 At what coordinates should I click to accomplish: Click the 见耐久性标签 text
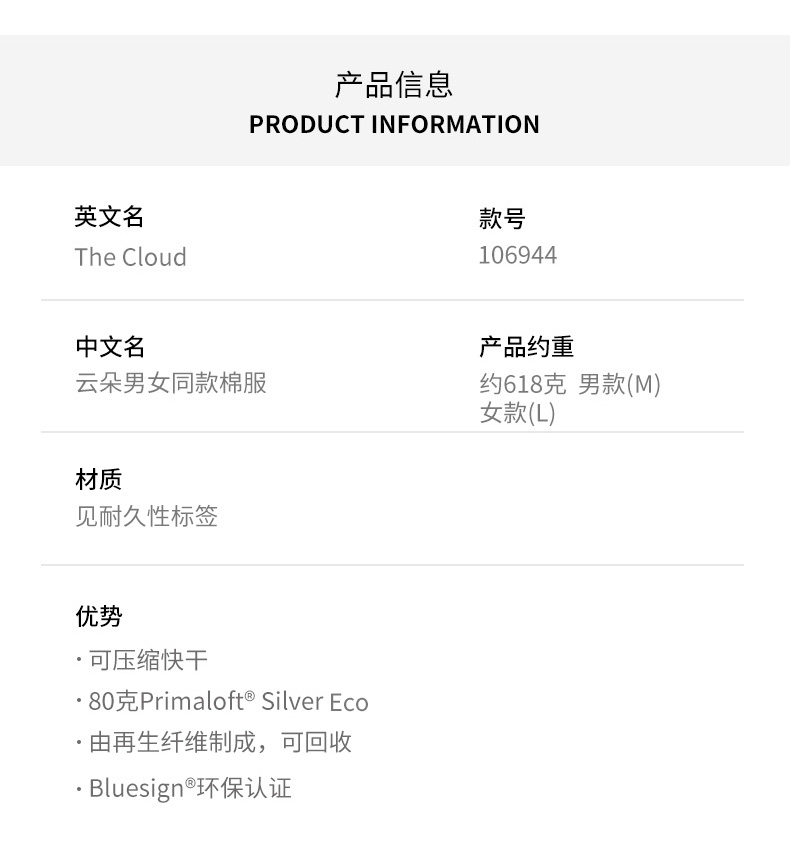(x=146, y=516)
